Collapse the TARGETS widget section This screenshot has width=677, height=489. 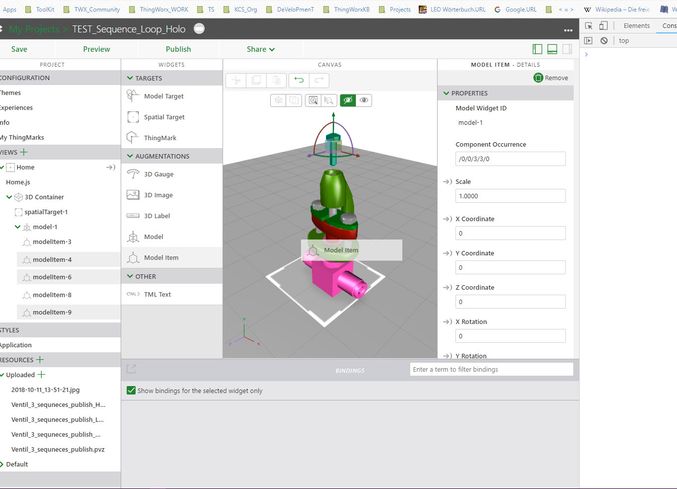click(x=130, y=78)
